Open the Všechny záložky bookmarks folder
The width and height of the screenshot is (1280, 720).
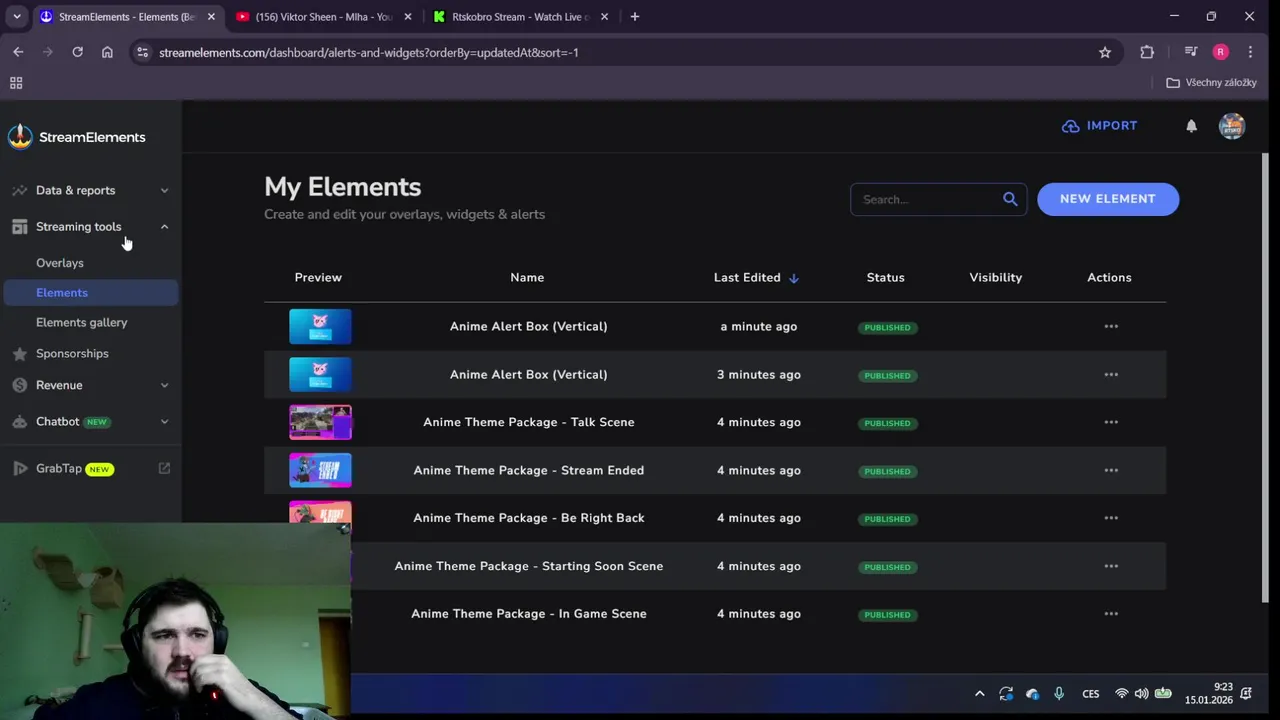pos(1211,83)
